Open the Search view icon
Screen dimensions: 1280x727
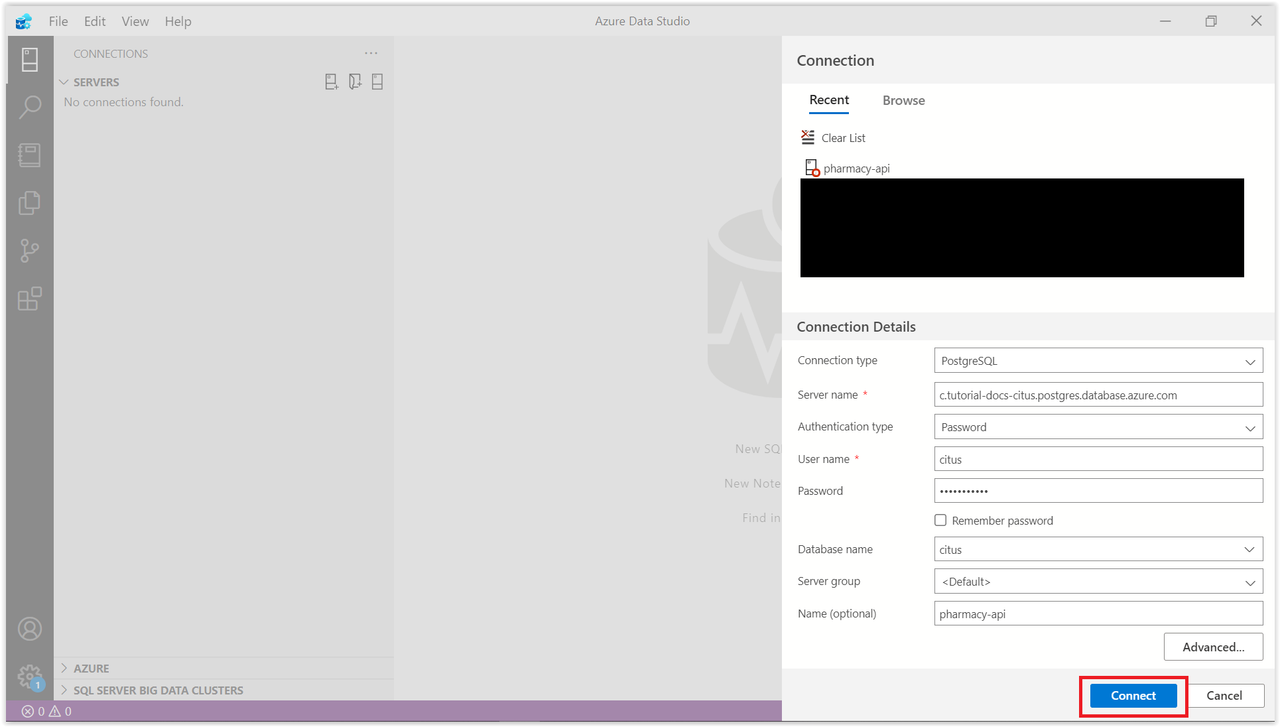coord(30,106)
